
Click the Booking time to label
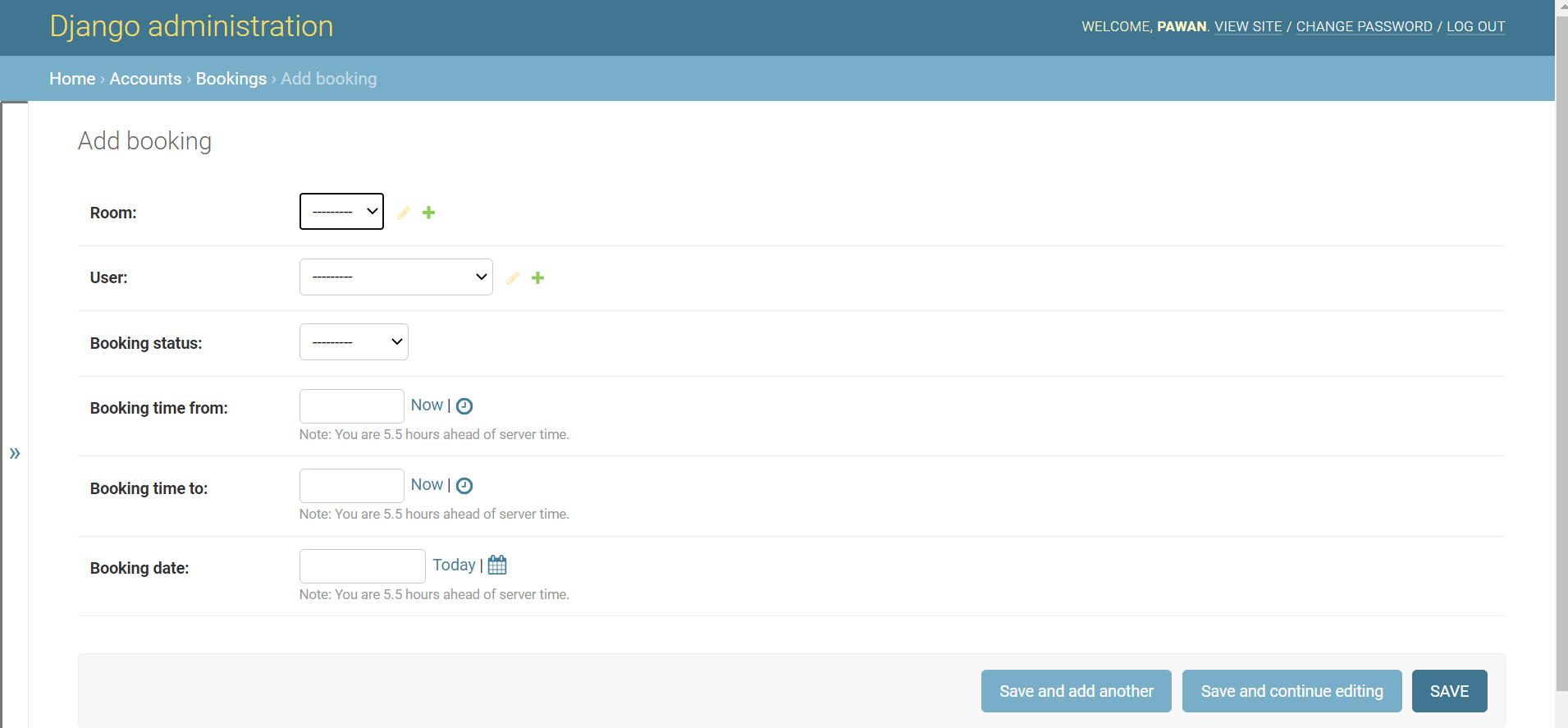(x=149, y=488)
